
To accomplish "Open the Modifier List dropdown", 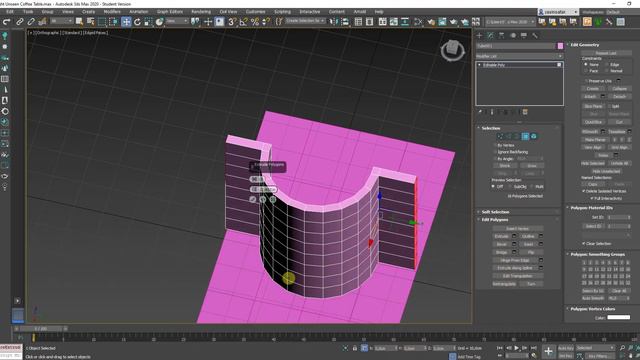I will 520,56.
